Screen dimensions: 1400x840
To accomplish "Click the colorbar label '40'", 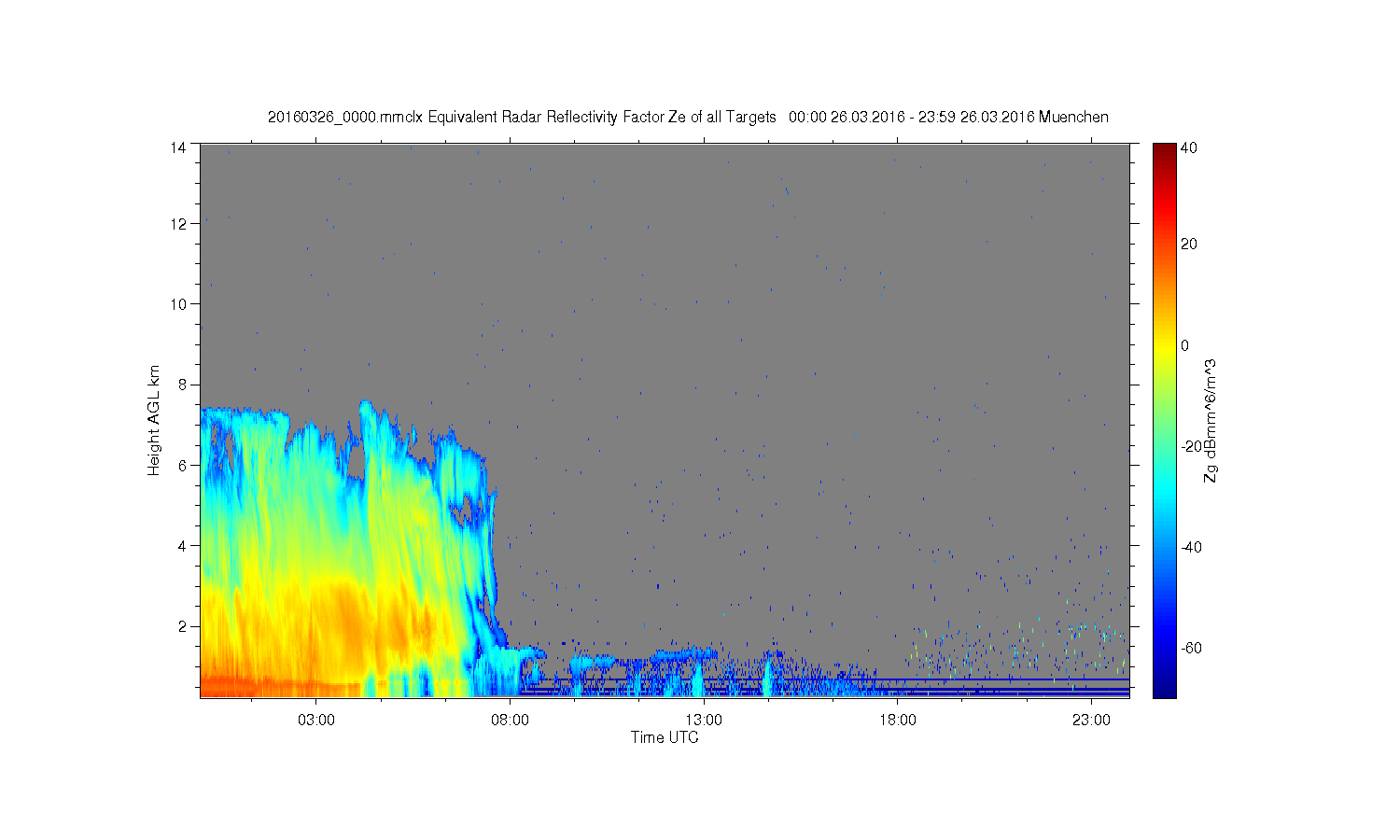I will pos(1189,147).
